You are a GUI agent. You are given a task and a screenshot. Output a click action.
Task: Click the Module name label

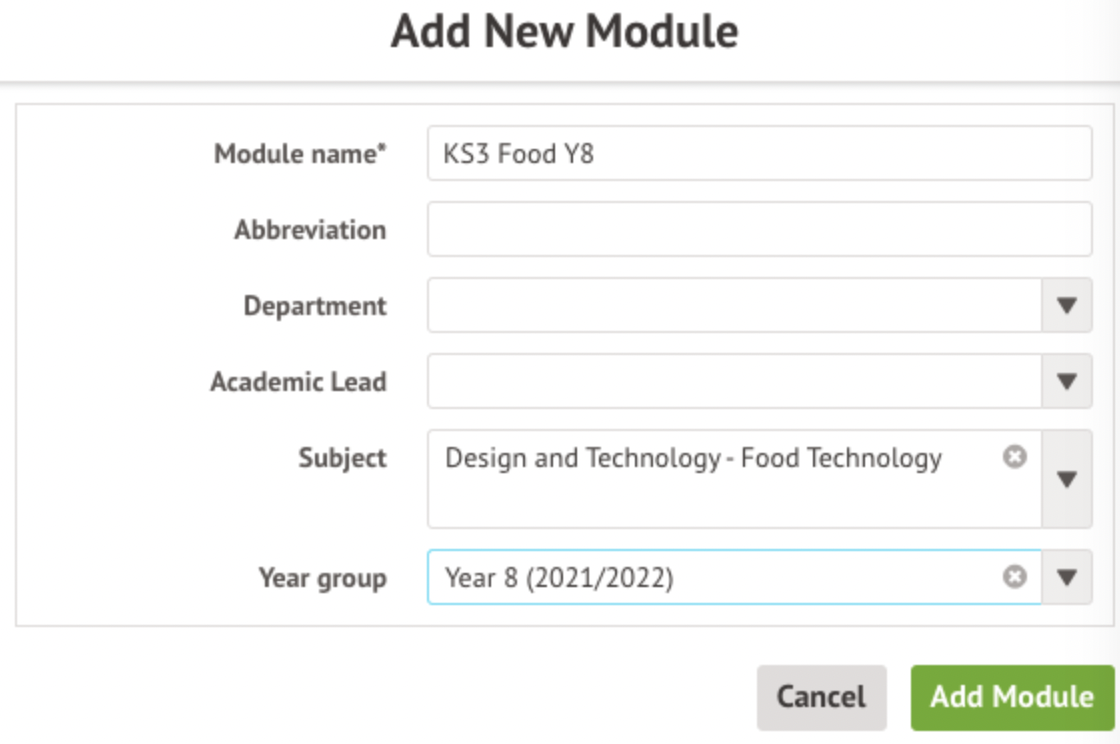[300, 154]
